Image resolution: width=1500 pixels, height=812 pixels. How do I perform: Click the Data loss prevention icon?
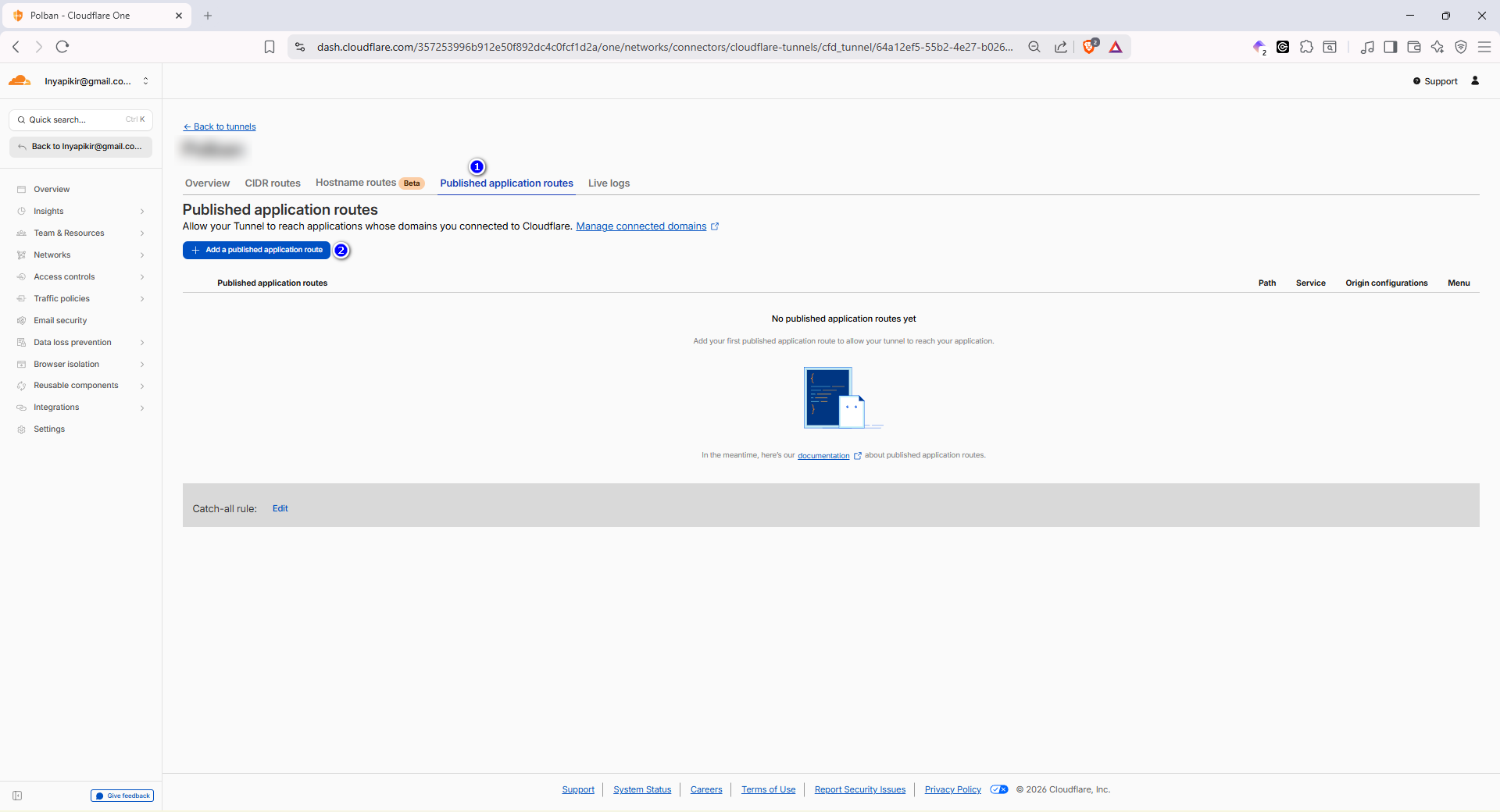(x=21, y=343)
